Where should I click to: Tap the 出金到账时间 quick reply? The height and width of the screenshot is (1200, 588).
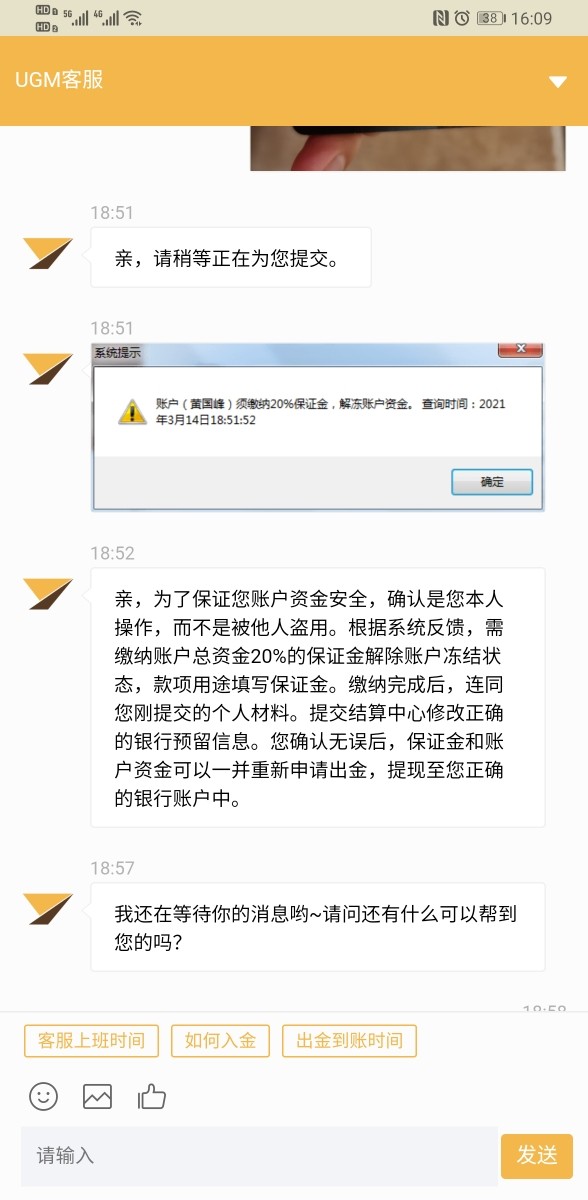[x=349, y=1041]
